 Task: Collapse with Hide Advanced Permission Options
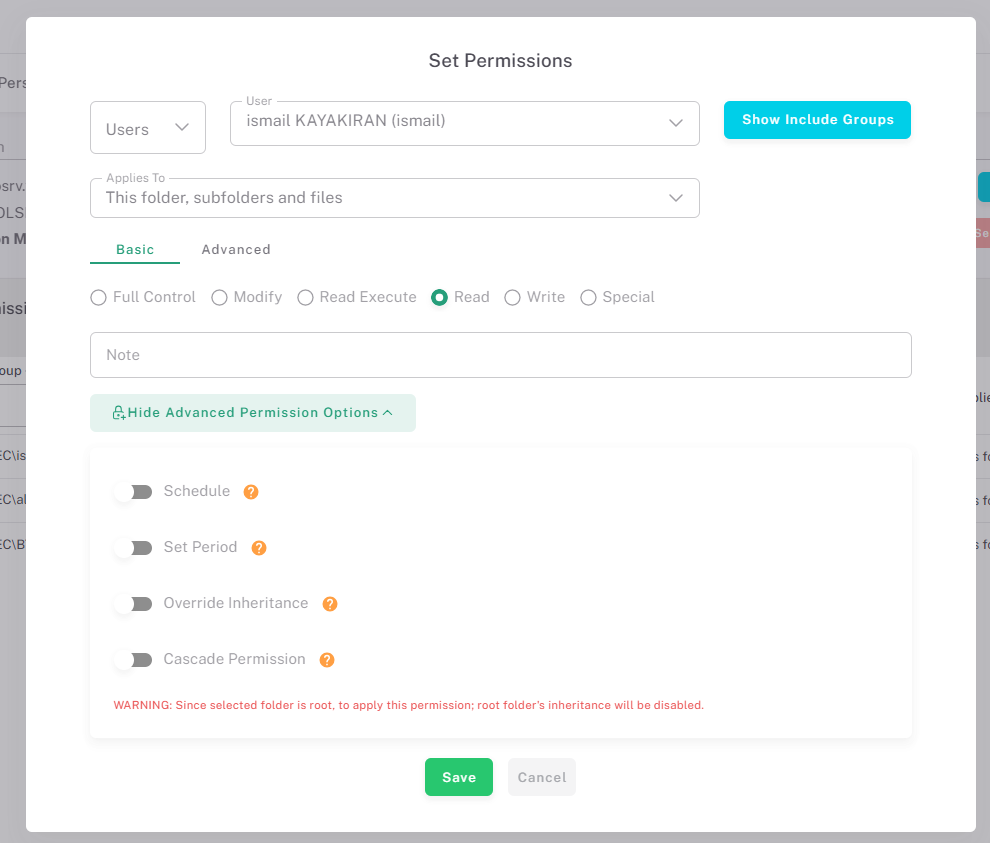click(253, 413)
